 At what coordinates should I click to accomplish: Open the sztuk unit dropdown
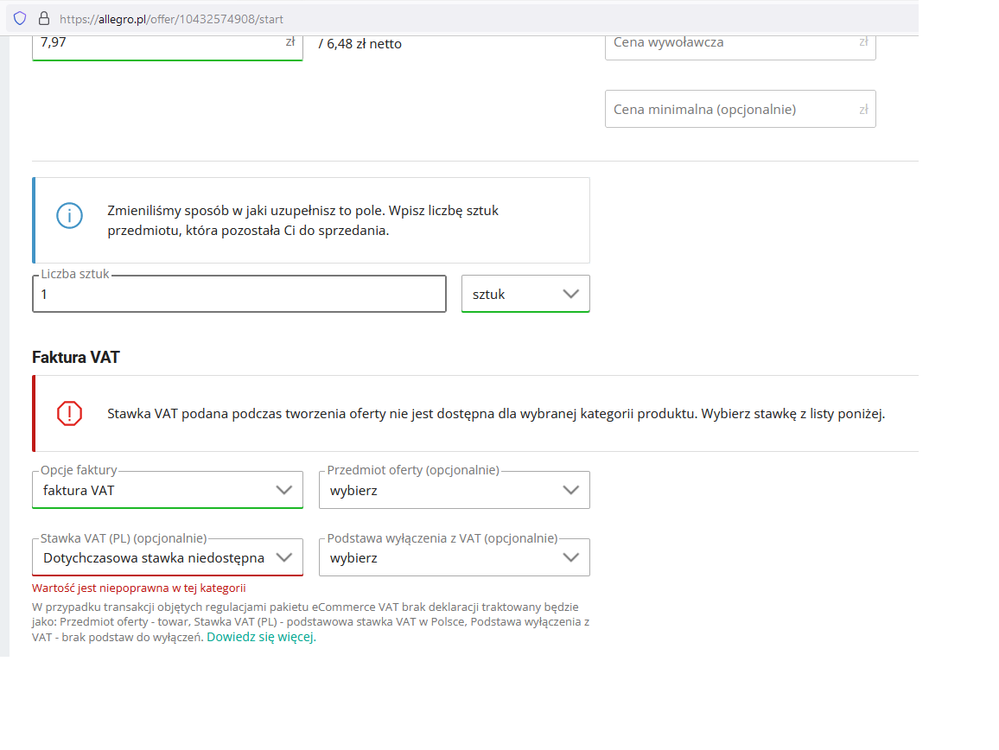coord(525,294)
